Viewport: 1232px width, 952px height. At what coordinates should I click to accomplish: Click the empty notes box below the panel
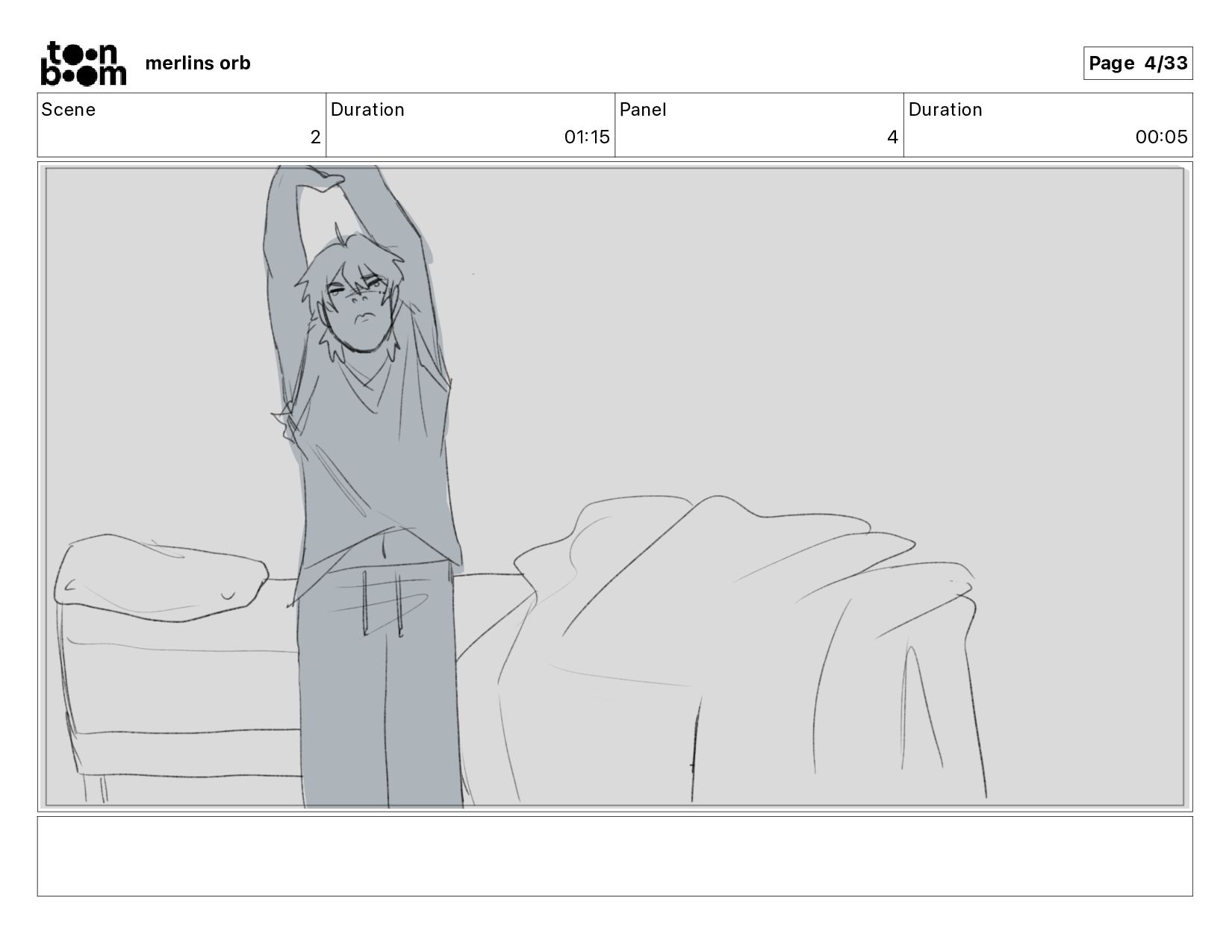click(x=615, y=856)
